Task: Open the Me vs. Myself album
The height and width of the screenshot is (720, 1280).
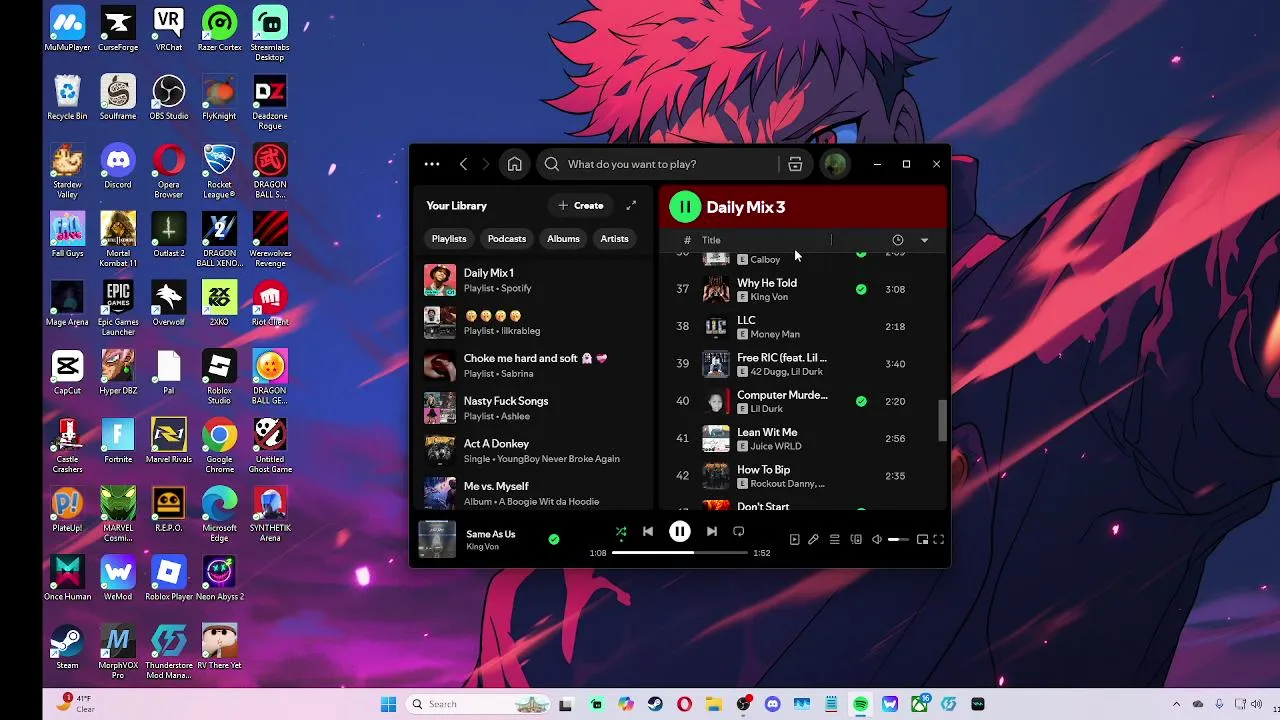Action: coord(534,493)
